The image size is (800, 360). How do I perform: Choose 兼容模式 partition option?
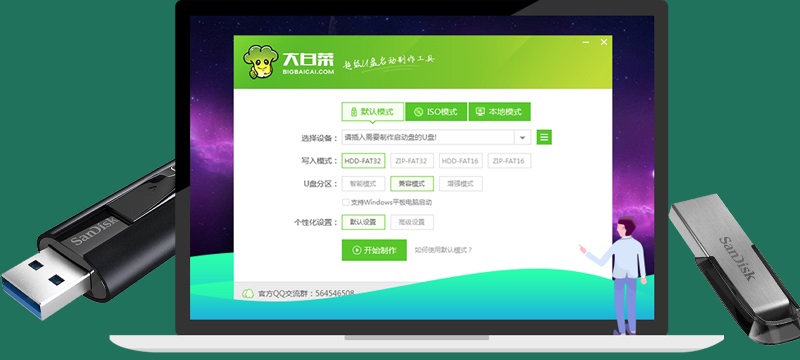412,184
